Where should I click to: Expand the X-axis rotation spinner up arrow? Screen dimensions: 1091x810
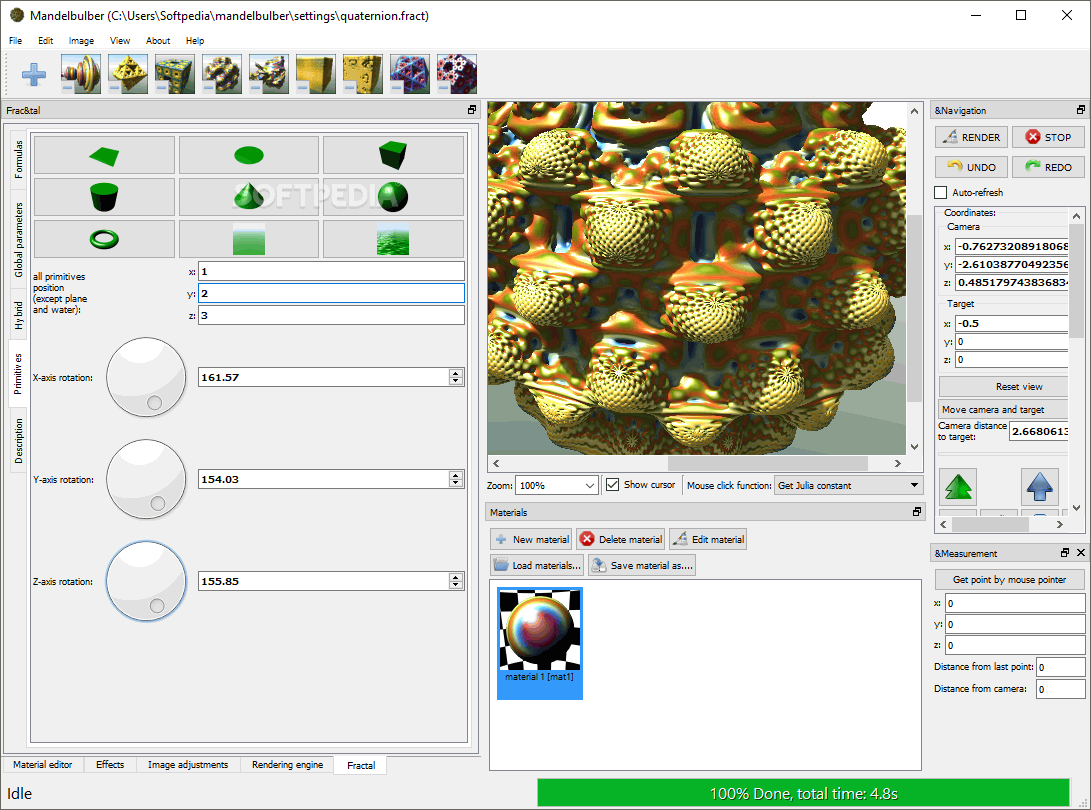(456, 372)
